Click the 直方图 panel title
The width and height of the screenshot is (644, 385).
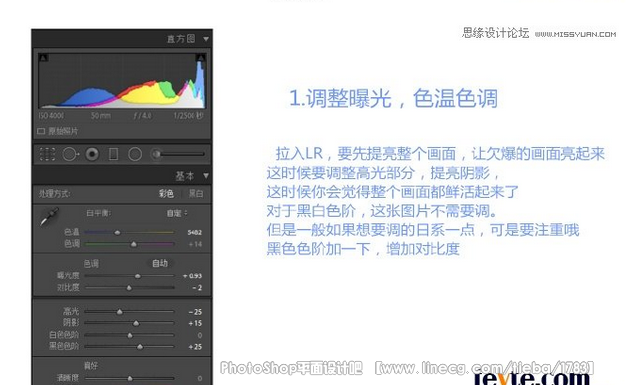181,39
